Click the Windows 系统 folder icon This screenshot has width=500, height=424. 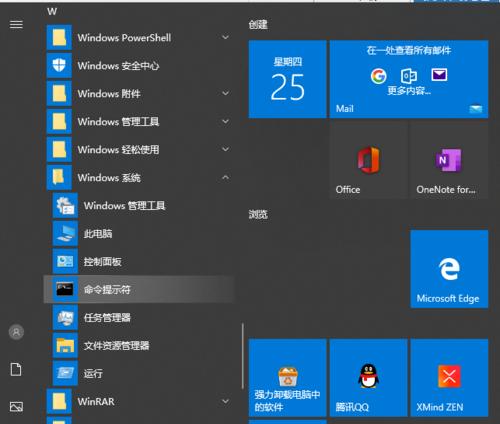click(x=59, y=177)
